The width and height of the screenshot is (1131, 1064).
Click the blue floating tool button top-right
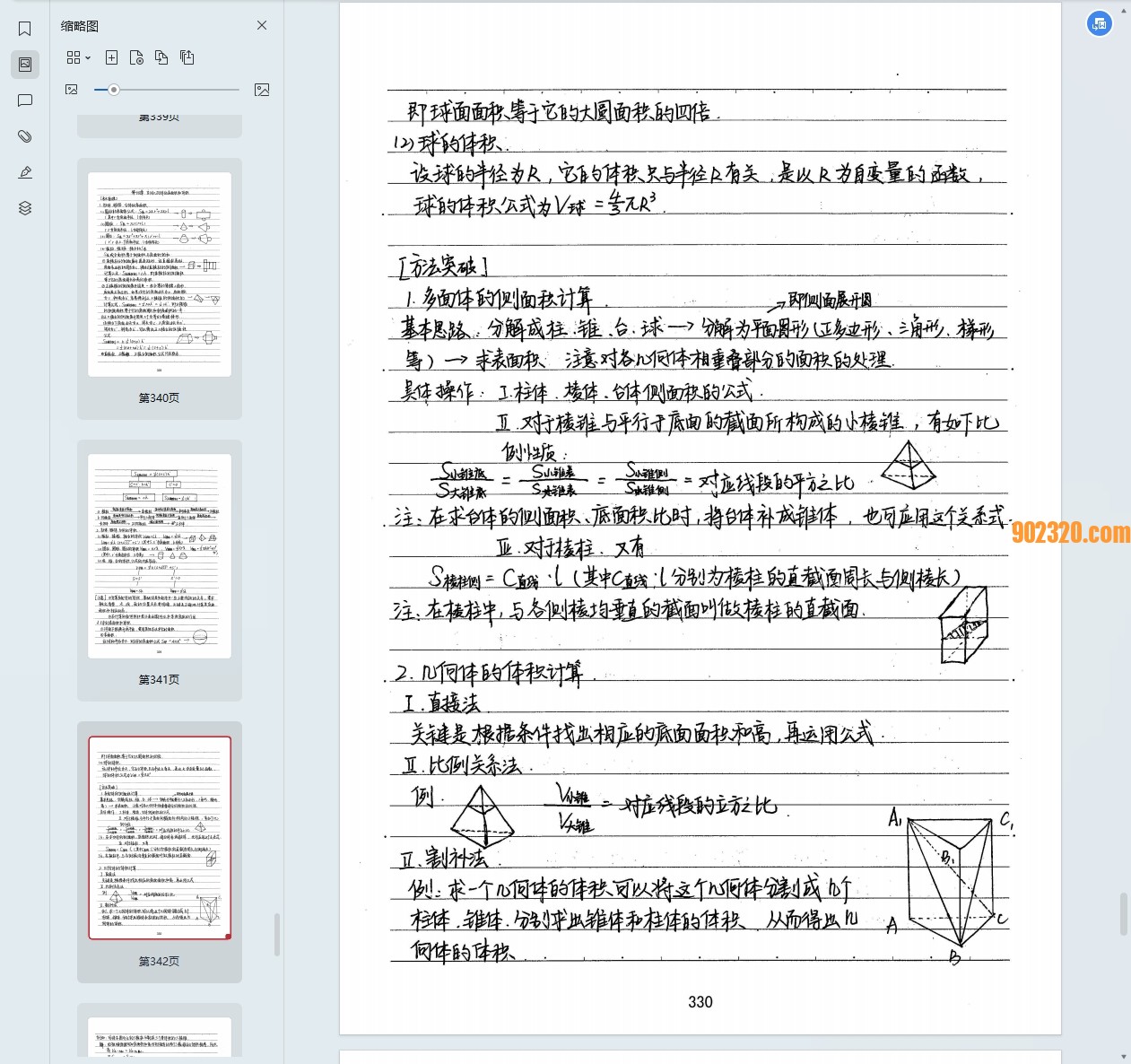click(1099, 23)
